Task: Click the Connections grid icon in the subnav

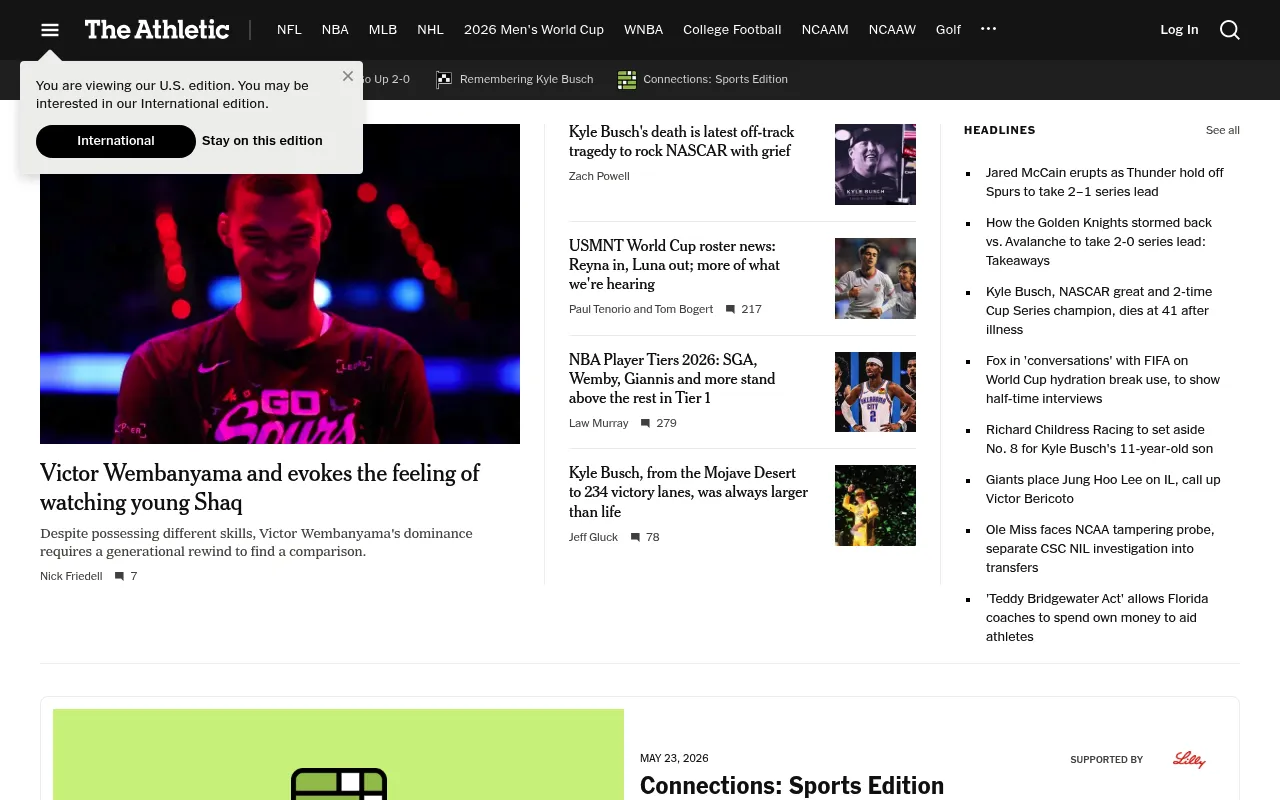Action: [627, 80]
